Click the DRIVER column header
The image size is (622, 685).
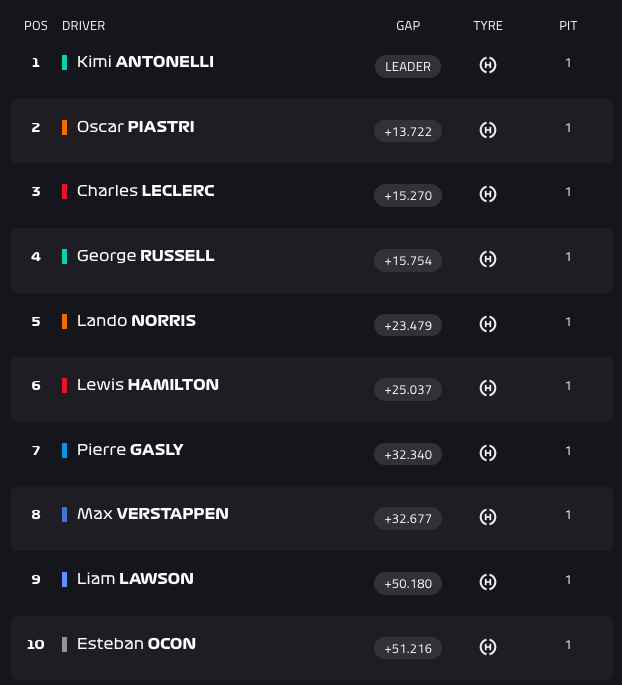(x=83, y=26)
